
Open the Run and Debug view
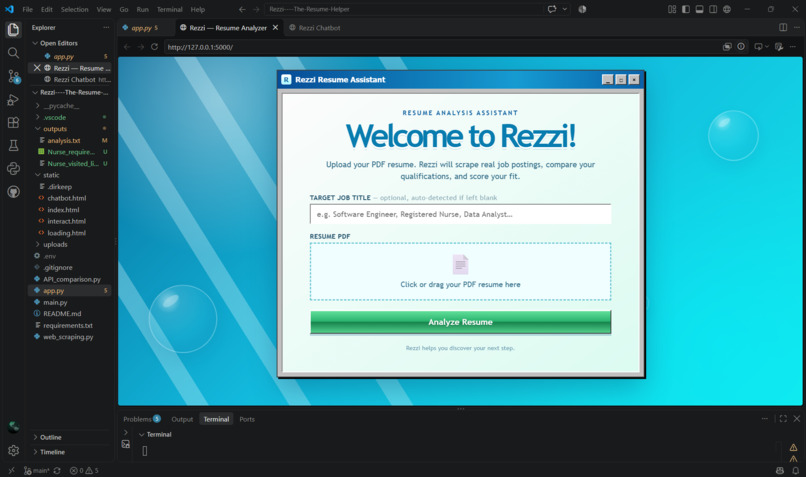point(13,100)
